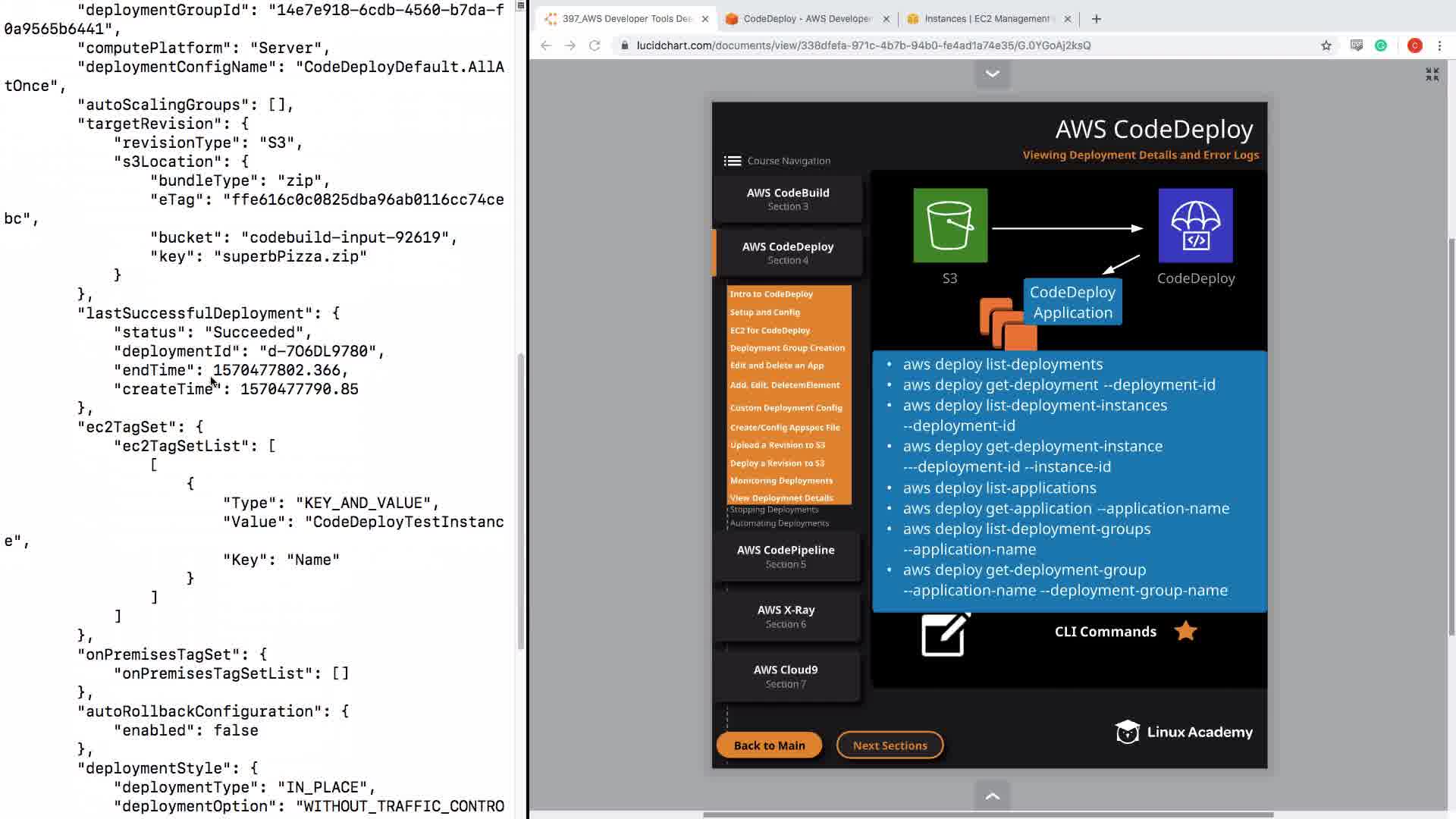Image resolution: width=1456 pixels, height=819 pixels.
Task: Open Chrome three-dot menu
Action: coord(1439,45)
